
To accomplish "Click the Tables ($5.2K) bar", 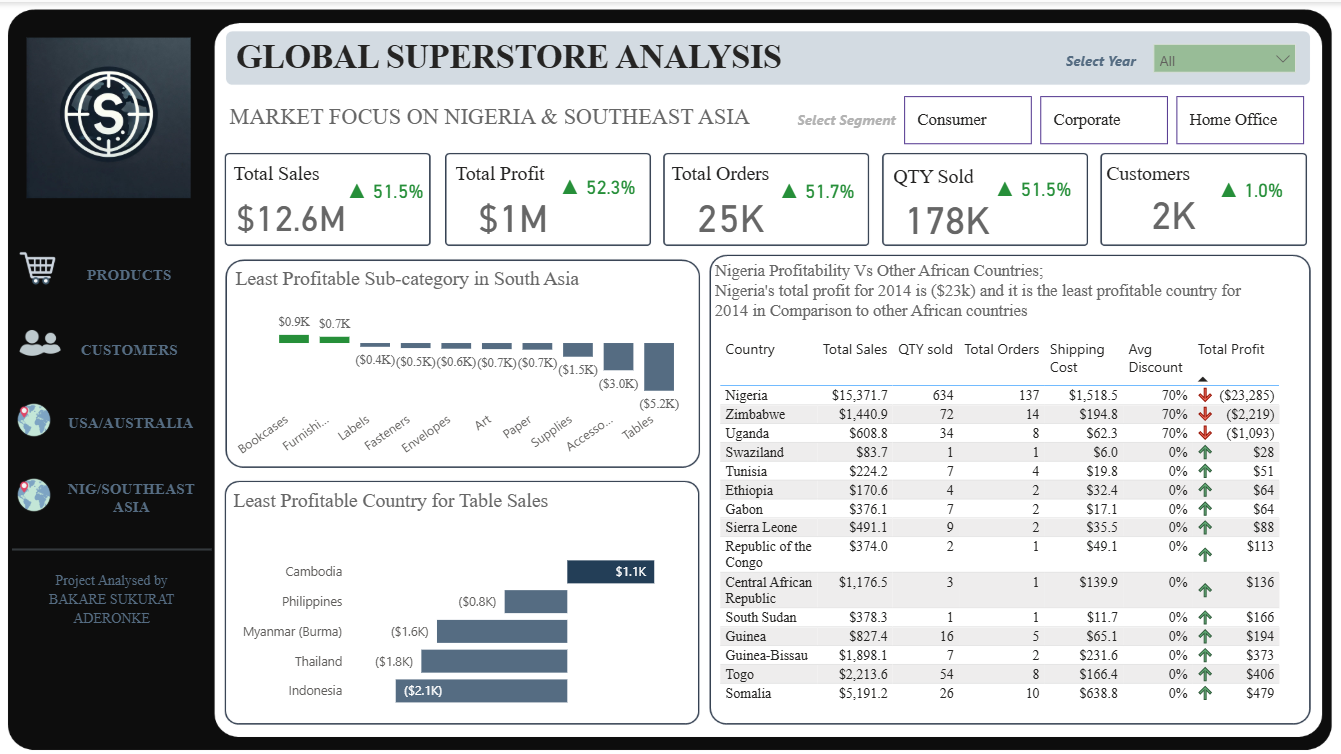I will click(x=659, y=366).
